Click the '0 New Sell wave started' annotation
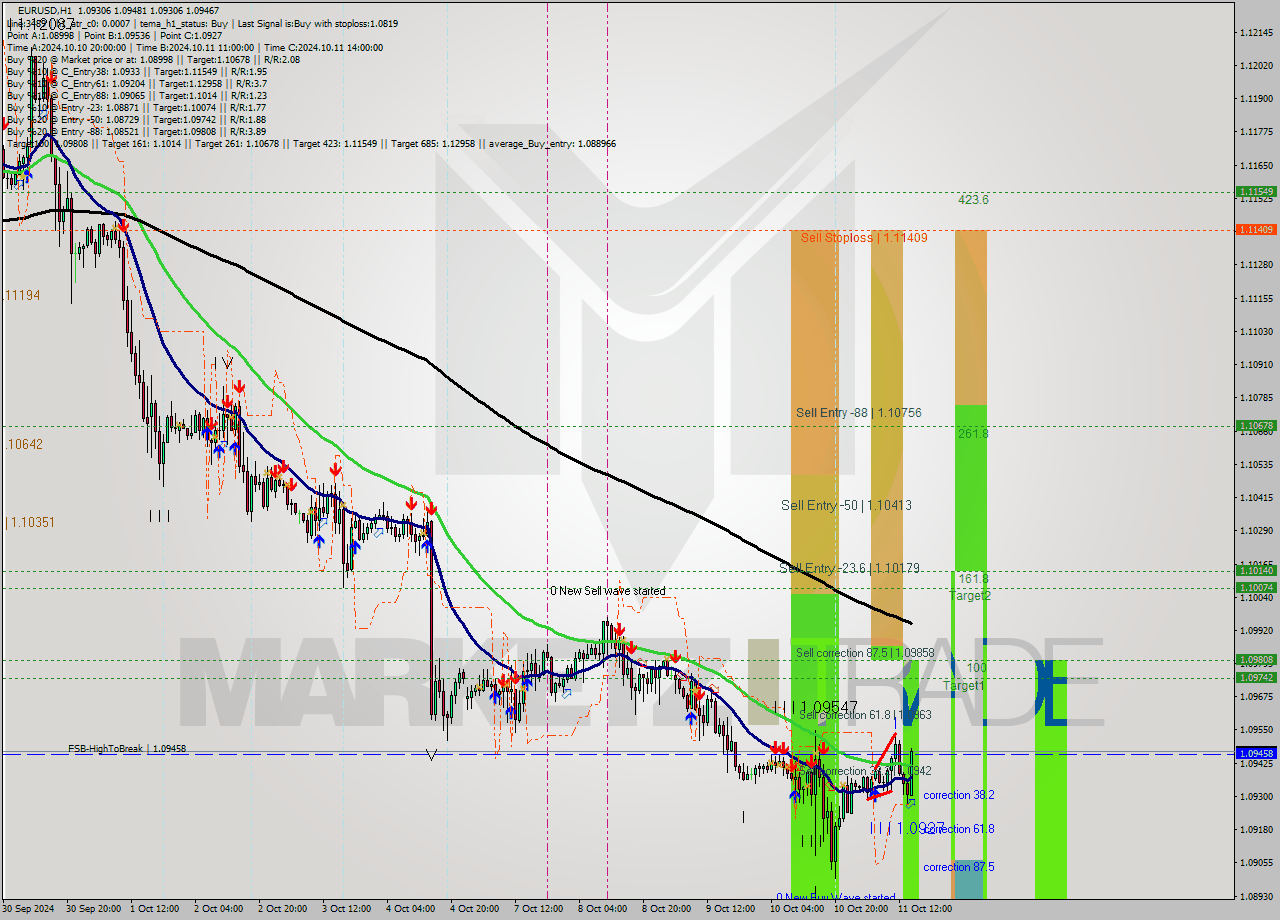This screenshot has height=920, width=1280. 607,591
